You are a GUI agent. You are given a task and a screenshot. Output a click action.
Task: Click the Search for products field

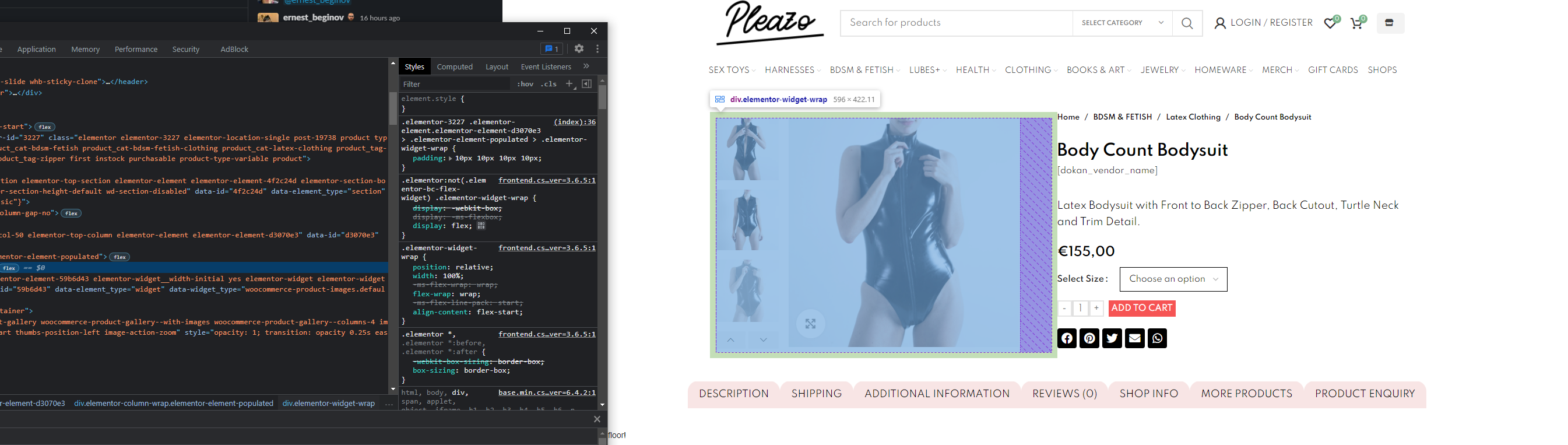coord(957,23)
